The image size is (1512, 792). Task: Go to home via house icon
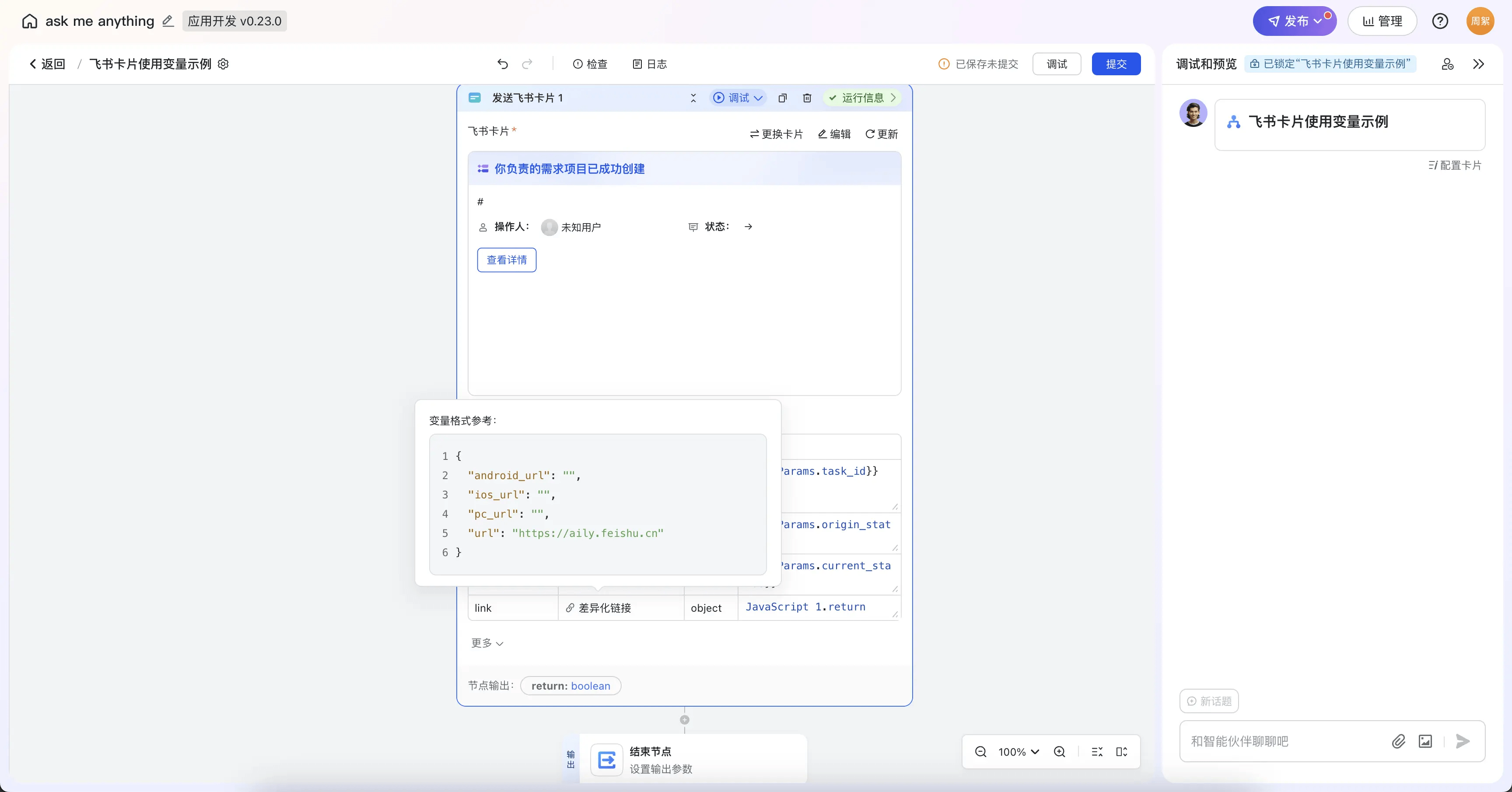29,21
